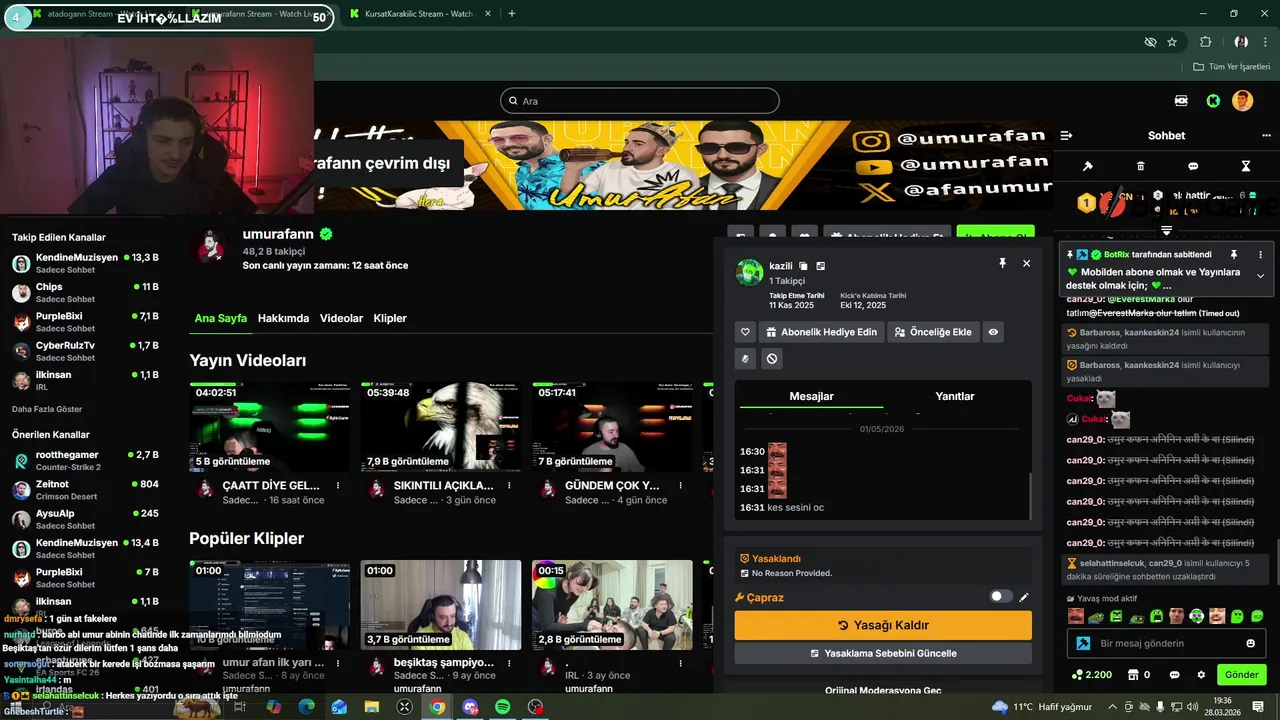Click the copy username icon next to kazili

point(803,266)
